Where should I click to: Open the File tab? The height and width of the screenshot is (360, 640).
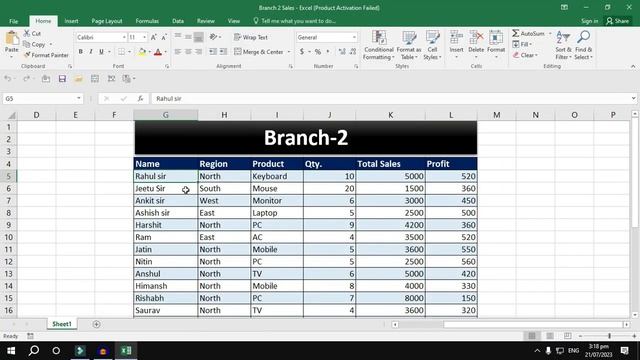(14, 21)
